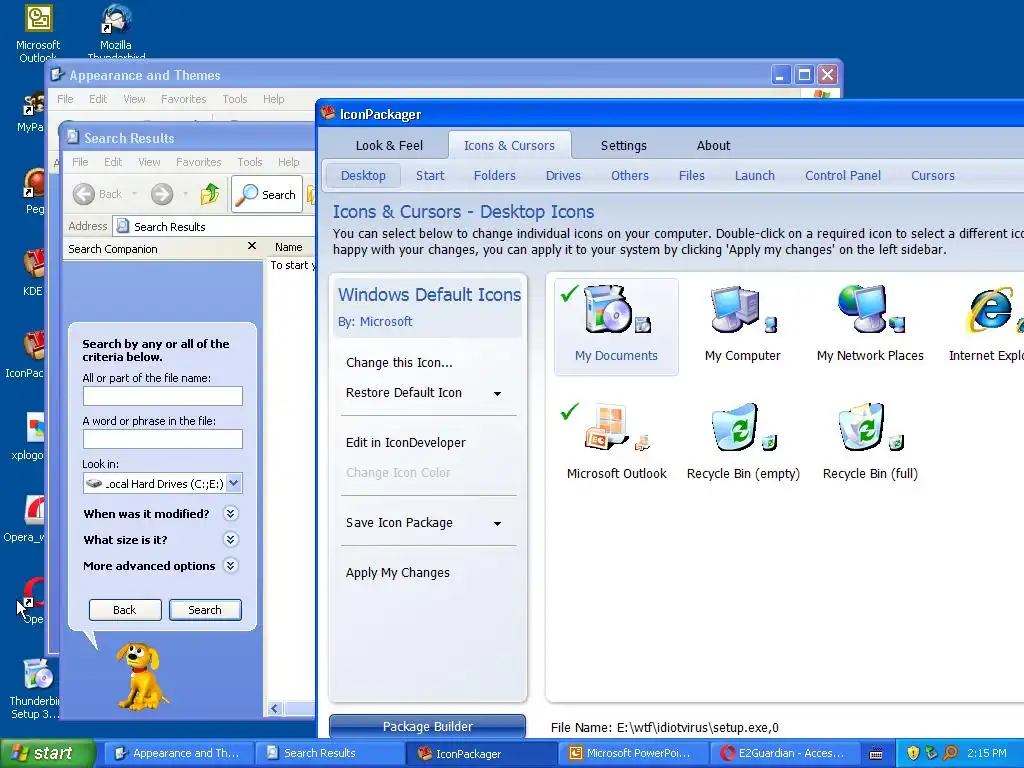The image size is (1024, 768).
Task: Click the Search toolbar button with magnifier
Action: (267, 194)
